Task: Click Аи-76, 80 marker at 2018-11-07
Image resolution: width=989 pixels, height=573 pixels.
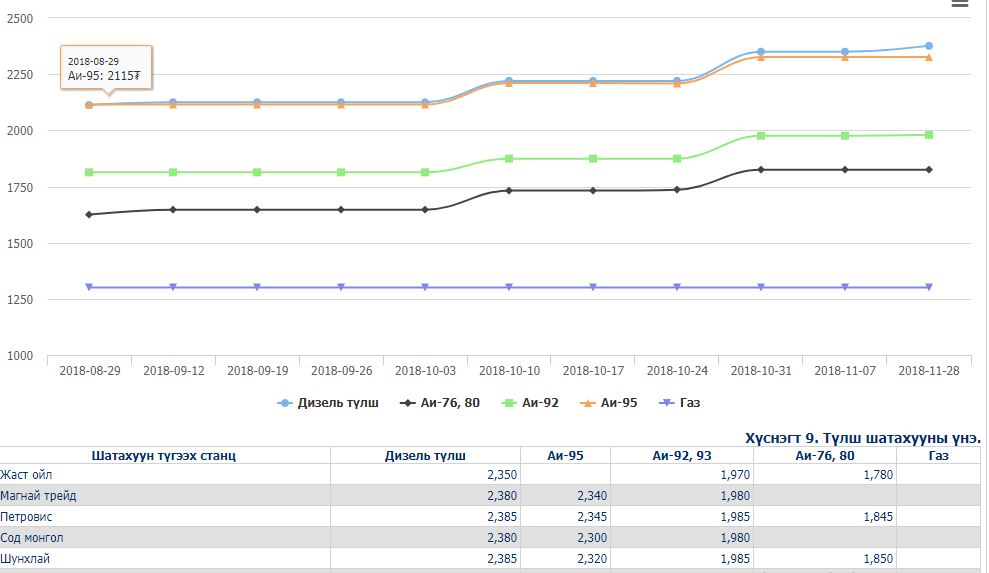Action: (845, 170)
